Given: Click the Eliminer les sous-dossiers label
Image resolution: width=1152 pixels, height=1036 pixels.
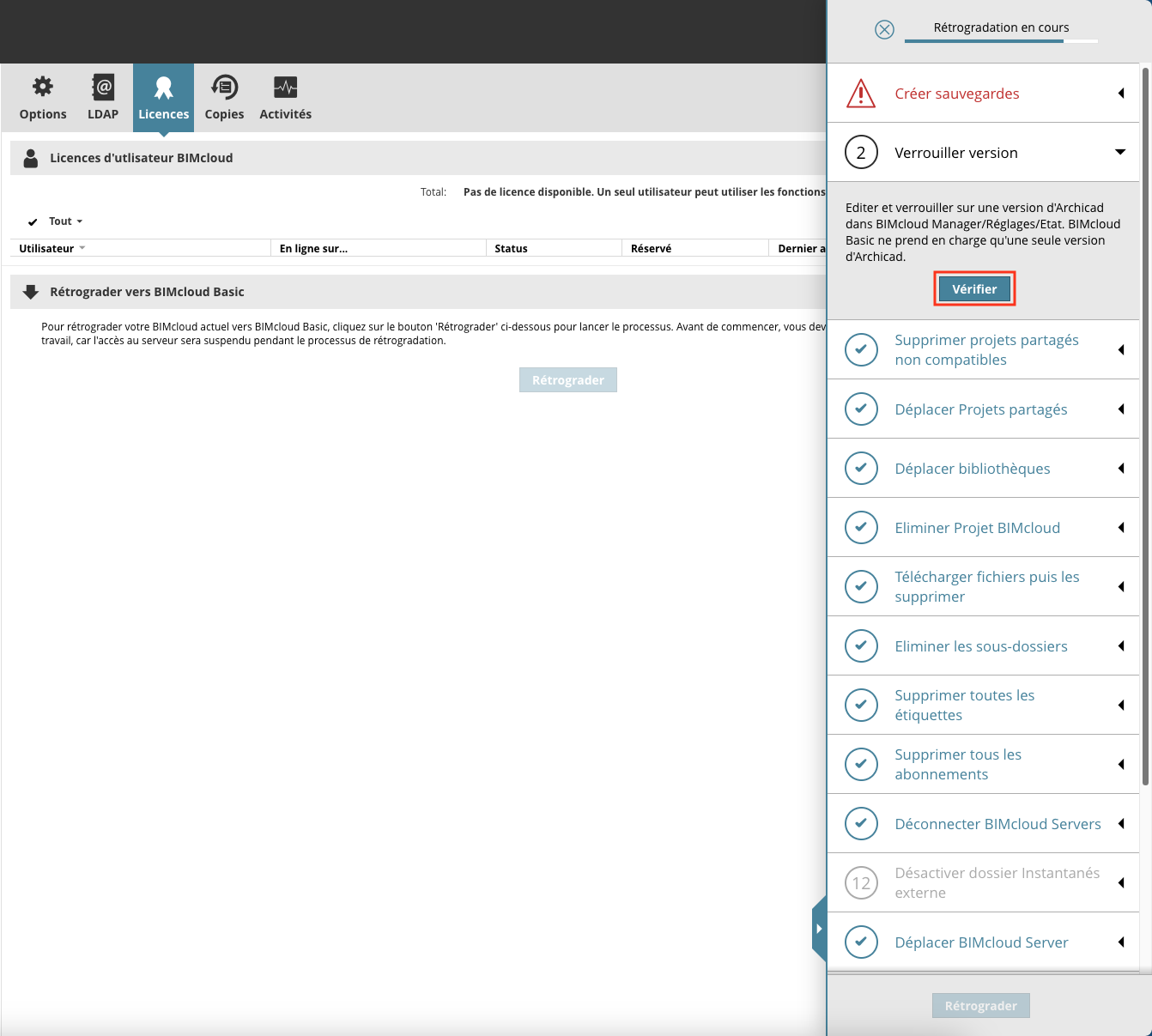Looking at the screenshot, I should point(981,646).
